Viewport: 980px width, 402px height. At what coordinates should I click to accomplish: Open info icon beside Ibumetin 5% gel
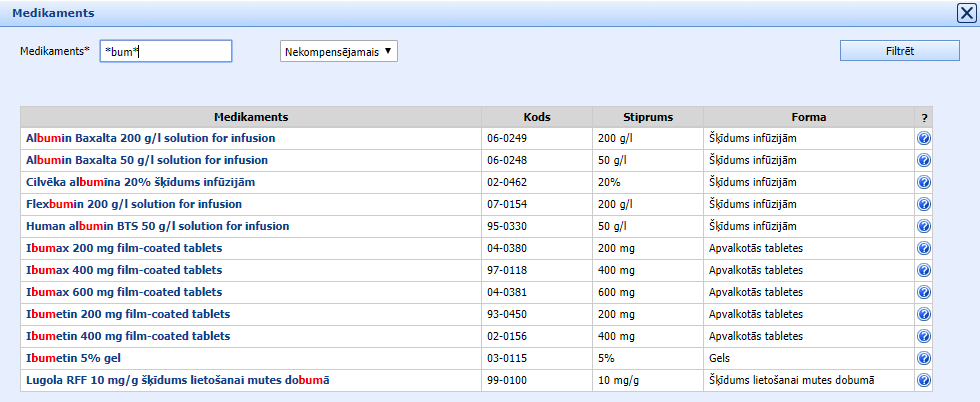tap(924, 358)
